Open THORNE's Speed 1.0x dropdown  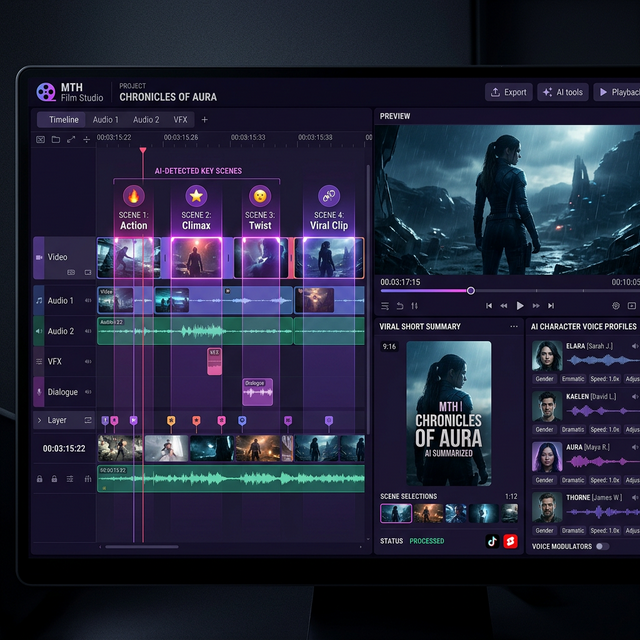pyautogui.click(x=604, y=531)
